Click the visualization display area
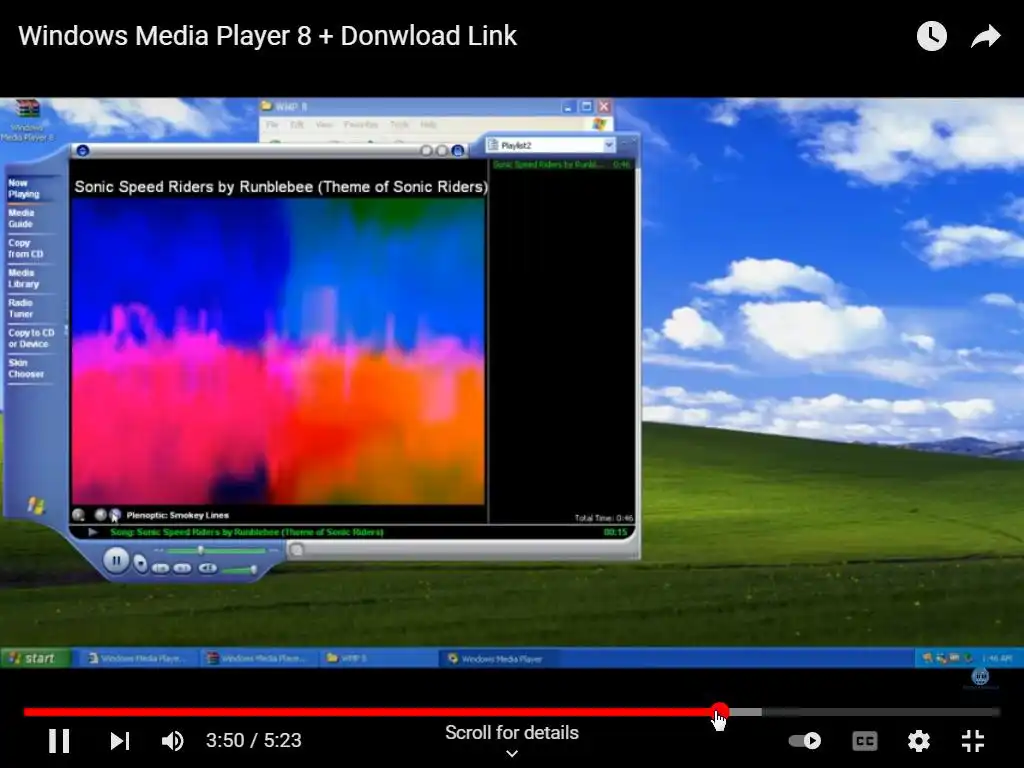The image size is (1024, 768). tap(278, 351)
